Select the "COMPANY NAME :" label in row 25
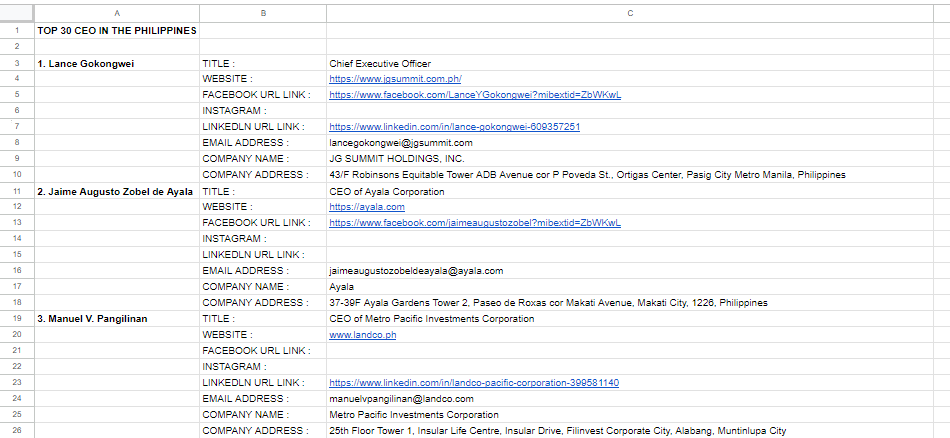The width and height of the screenshot is (950, 438). click(x=263, y=414)
